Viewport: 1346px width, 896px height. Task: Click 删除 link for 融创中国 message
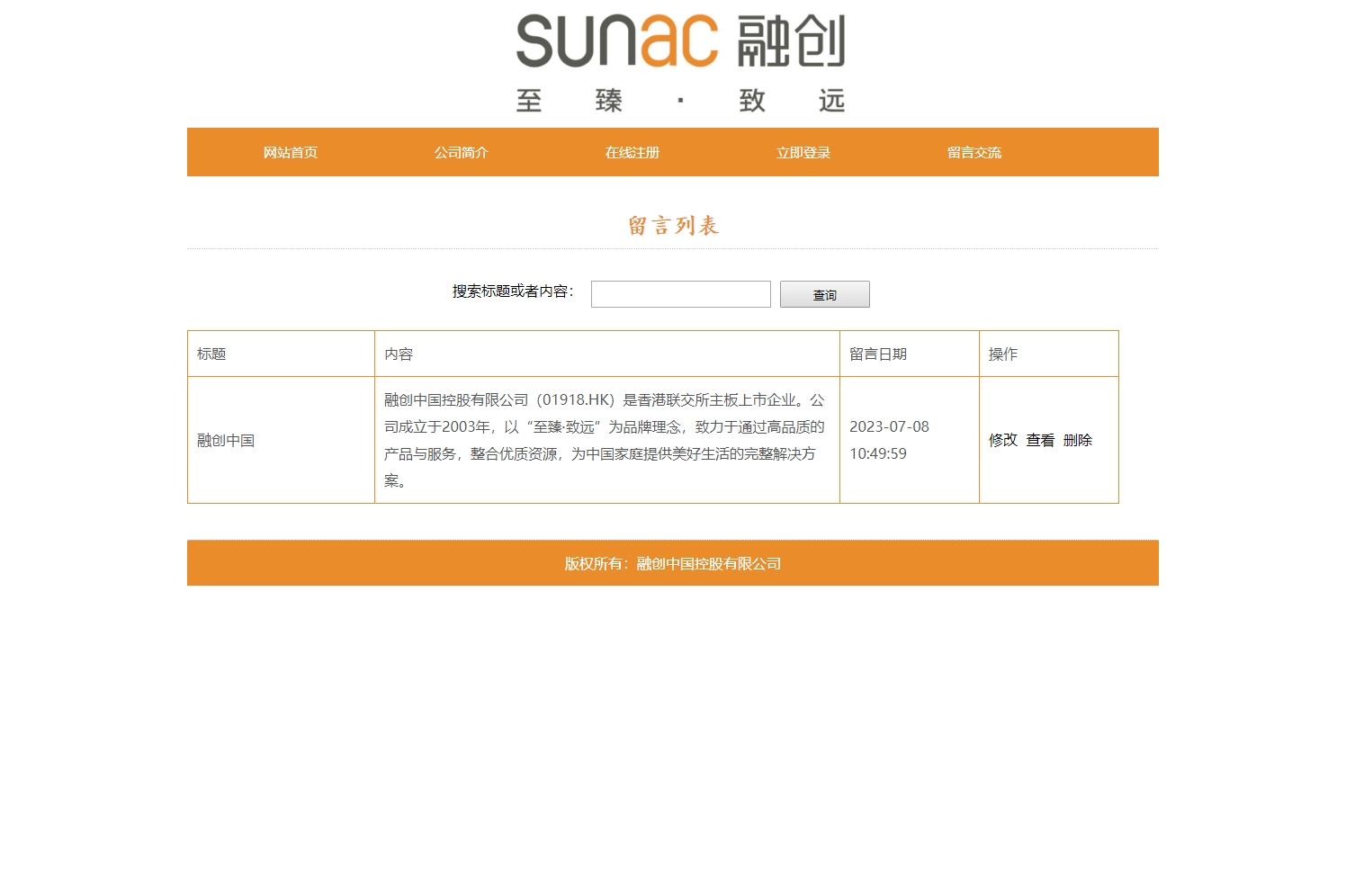tap(1078, 440)
